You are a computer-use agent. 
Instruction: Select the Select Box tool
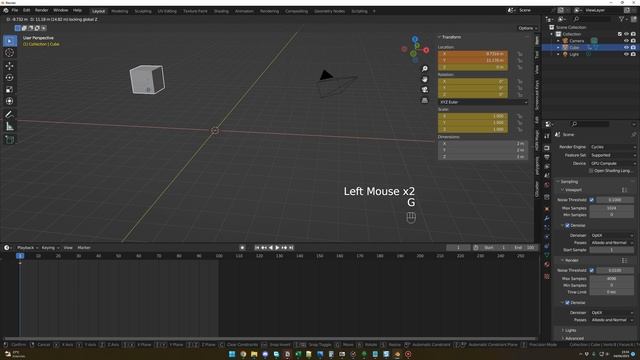point(10,41)
